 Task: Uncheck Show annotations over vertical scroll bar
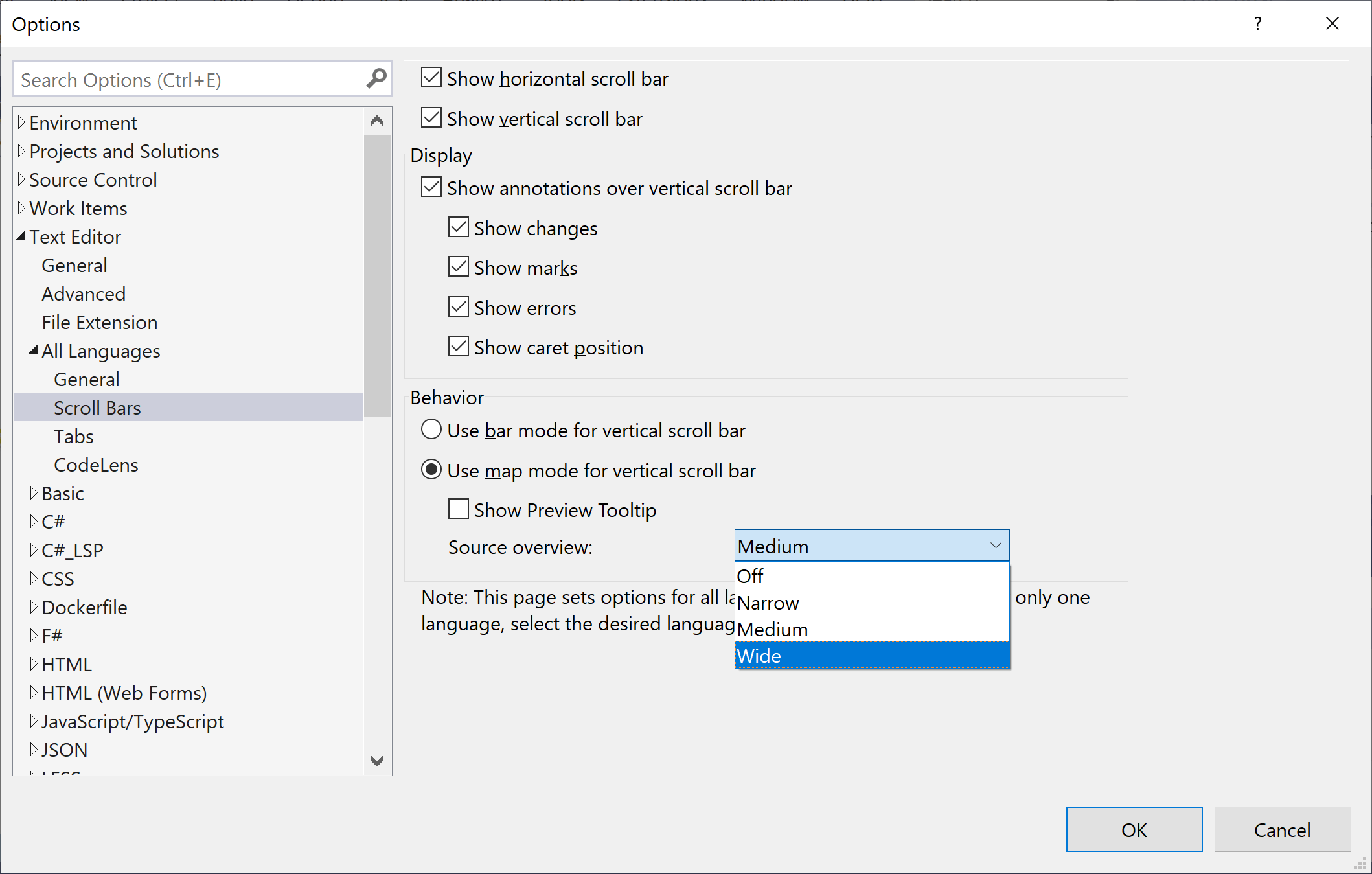click(431, 187)
